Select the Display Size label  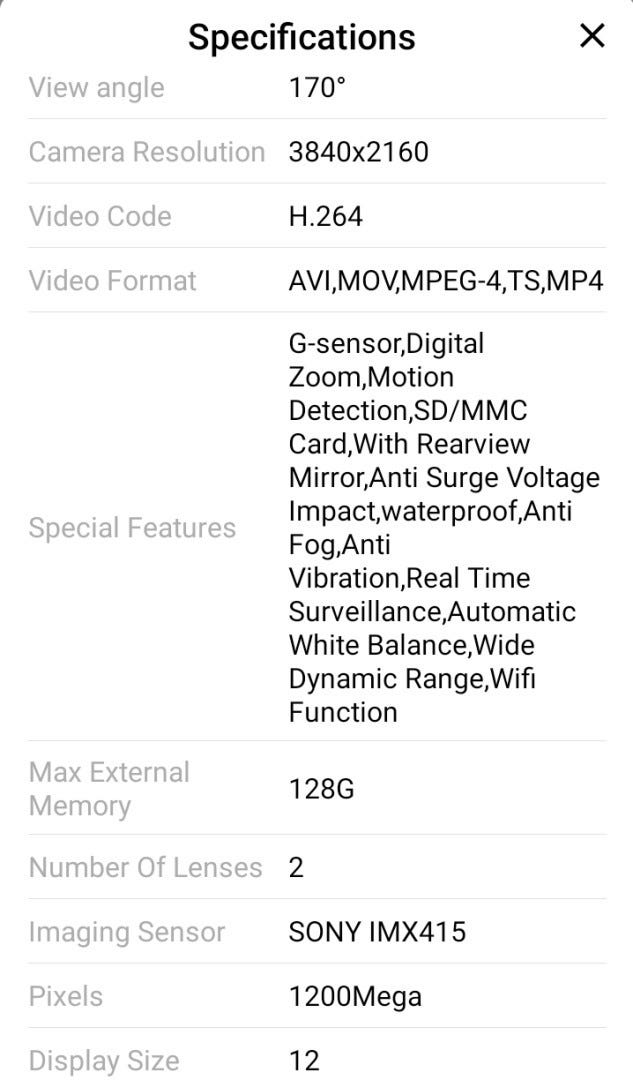[104, 1060]
